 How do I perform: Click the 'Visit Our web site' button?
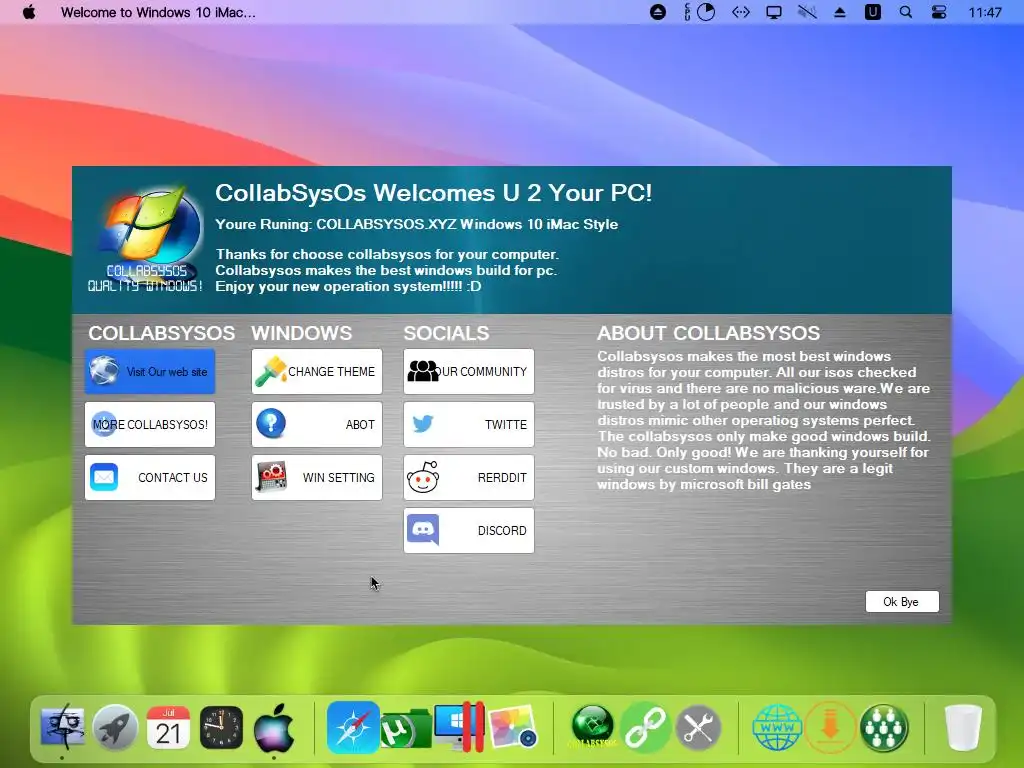150,372
